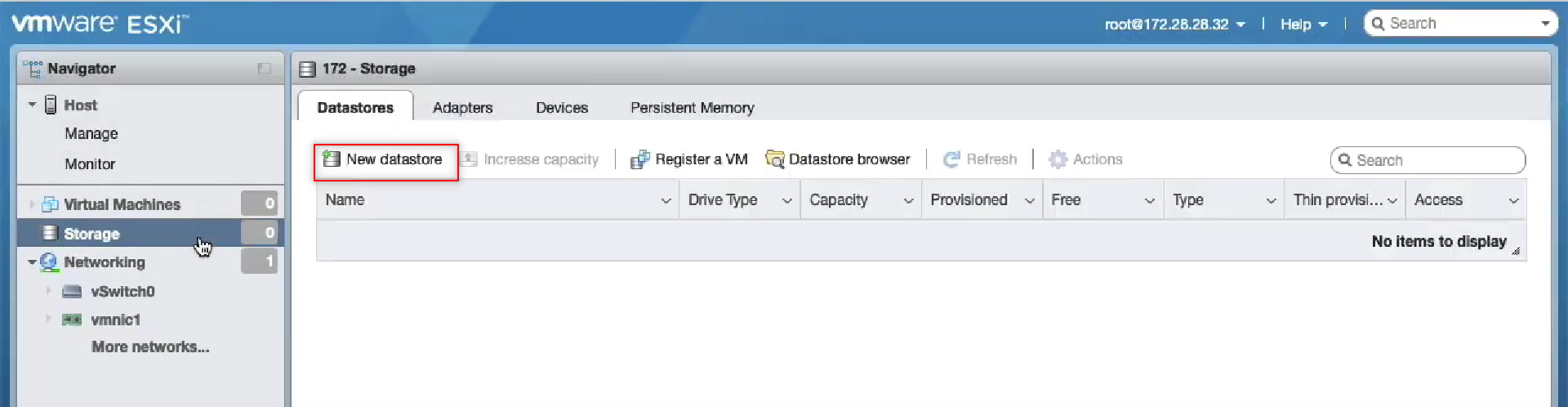Click the Networking count badge 1

pyautogui.click(x=260, y=261)
